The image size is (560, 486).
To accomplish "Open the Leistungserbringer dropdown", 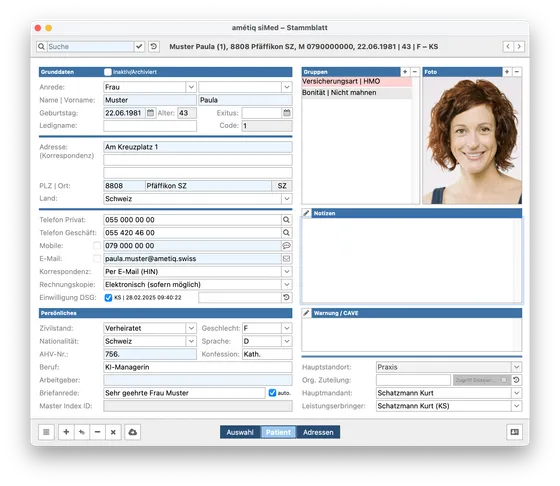I will pos(517,406).
